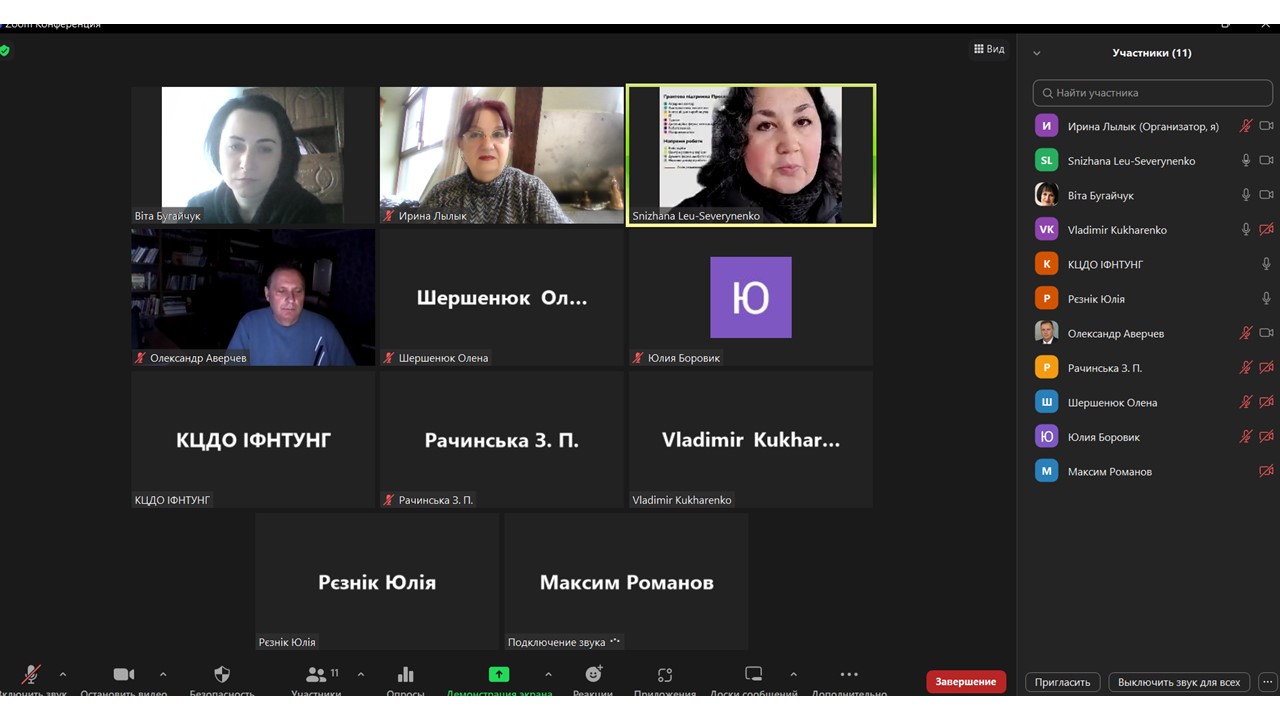Click the Security shield icon
The width and height of the screenshot is (1280, 720).
(222, 675)
